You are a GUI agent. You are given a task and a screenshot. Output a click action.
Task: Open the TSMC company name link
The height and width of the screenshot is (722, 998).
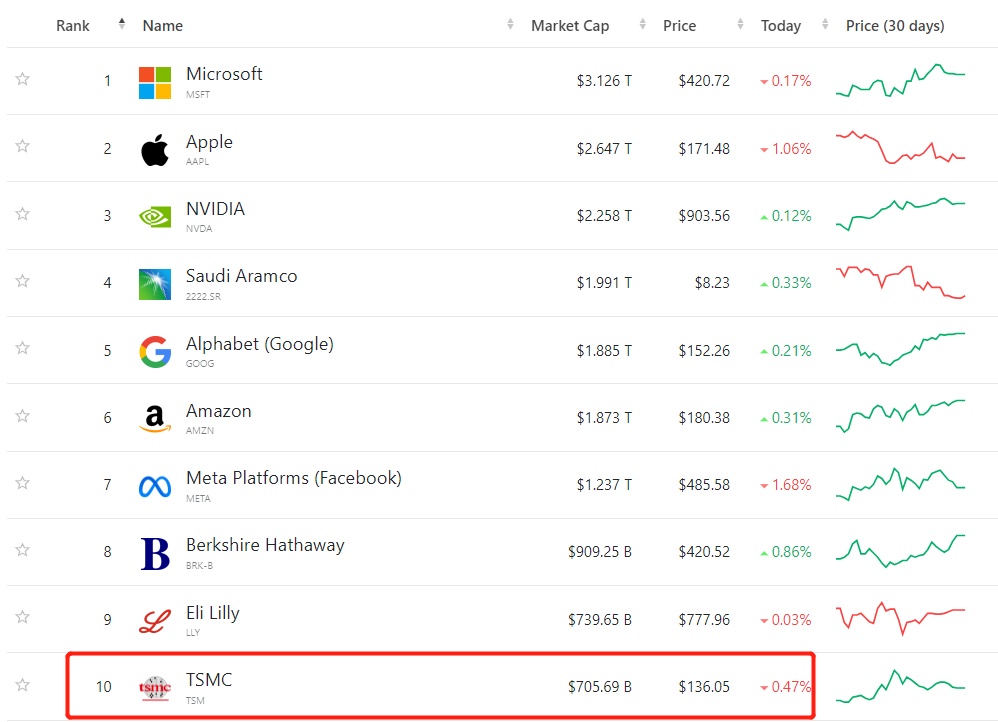tap(209, 680)
